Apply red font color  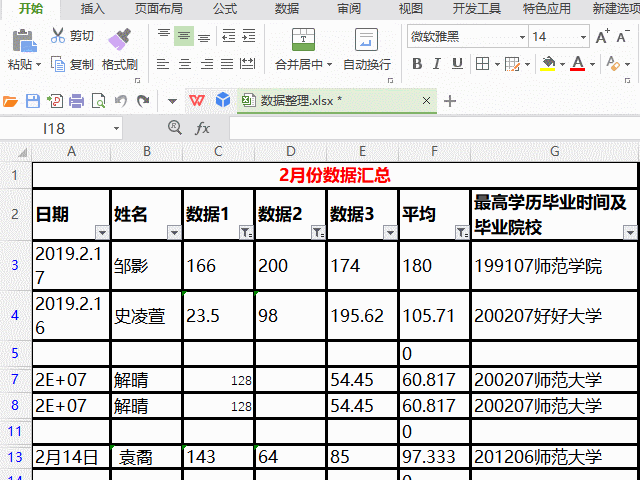(578, 64)
